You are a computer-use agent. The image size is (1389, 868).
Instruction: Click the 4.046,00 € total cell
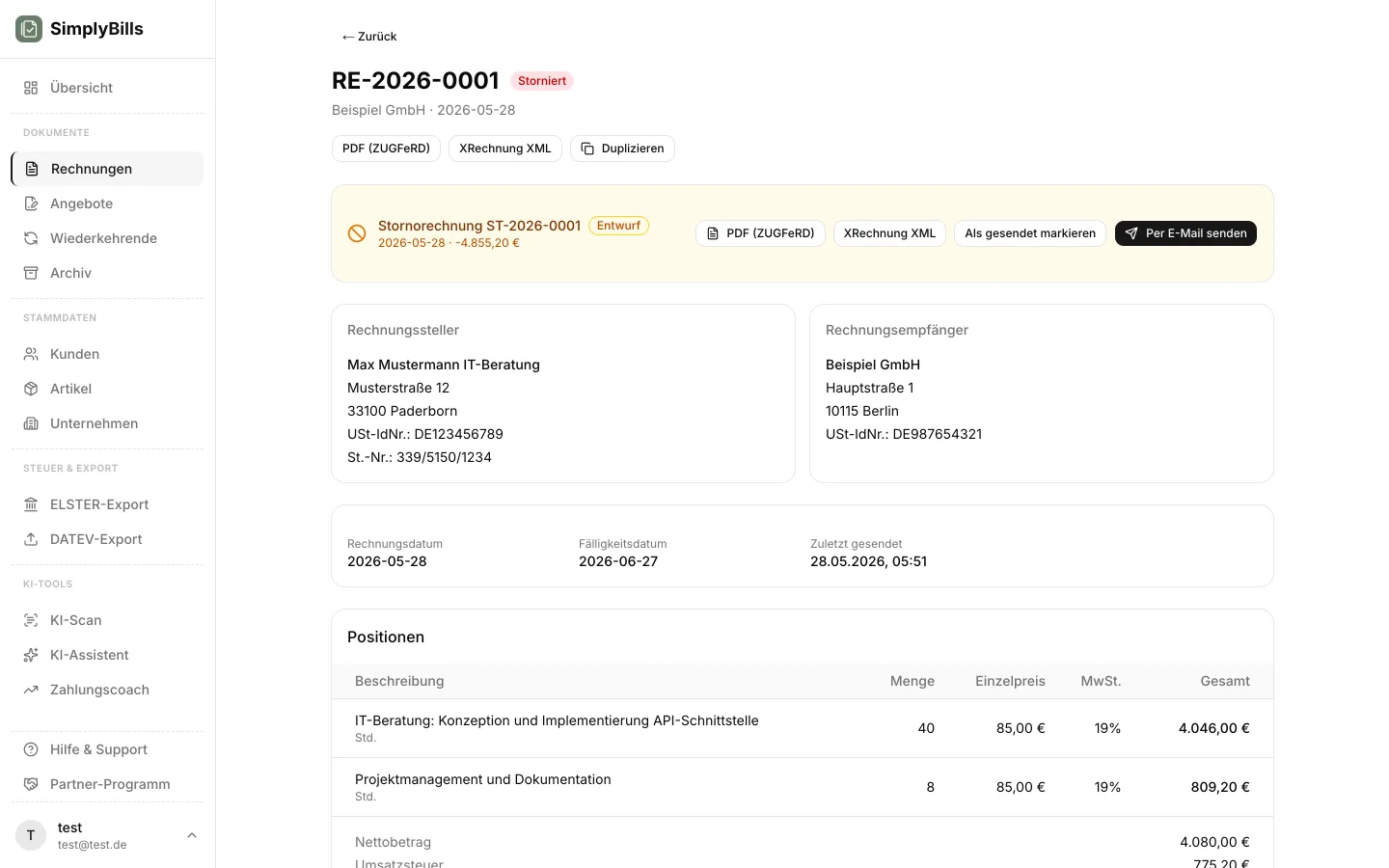tap(1213, 728)
